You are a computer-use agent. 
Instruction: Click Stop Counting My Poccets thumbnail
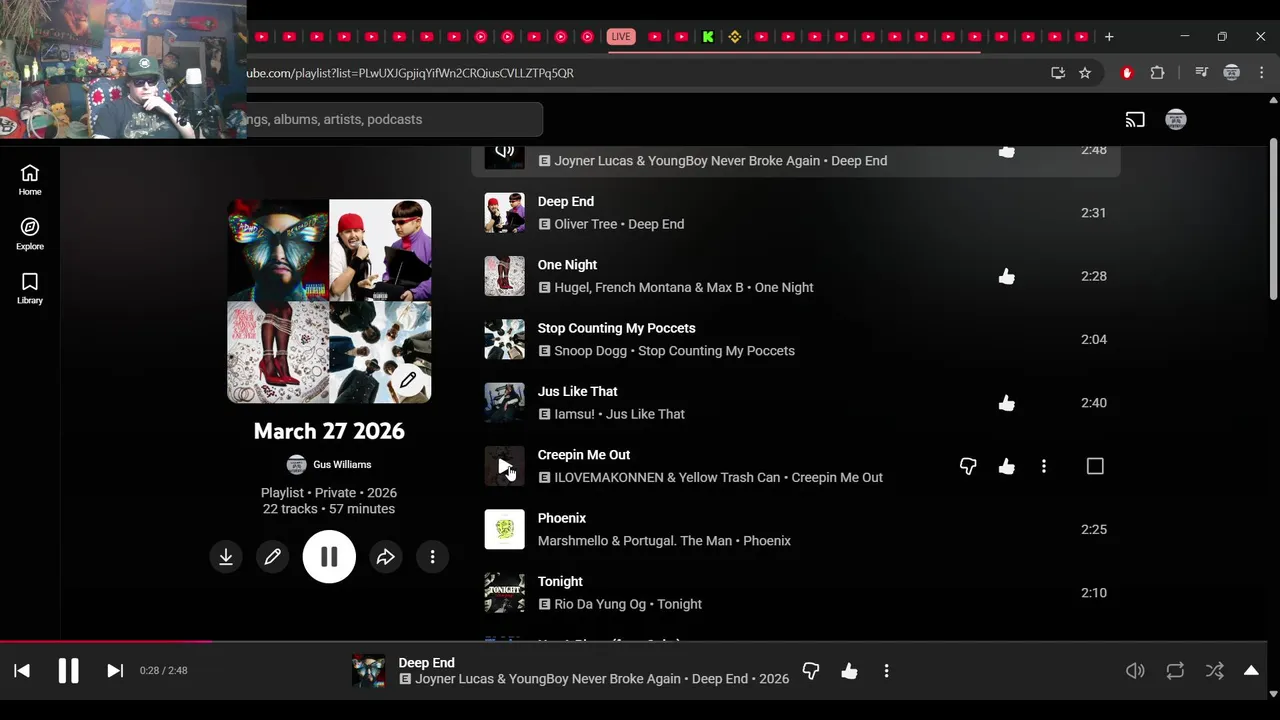click(x=504, y=339)
